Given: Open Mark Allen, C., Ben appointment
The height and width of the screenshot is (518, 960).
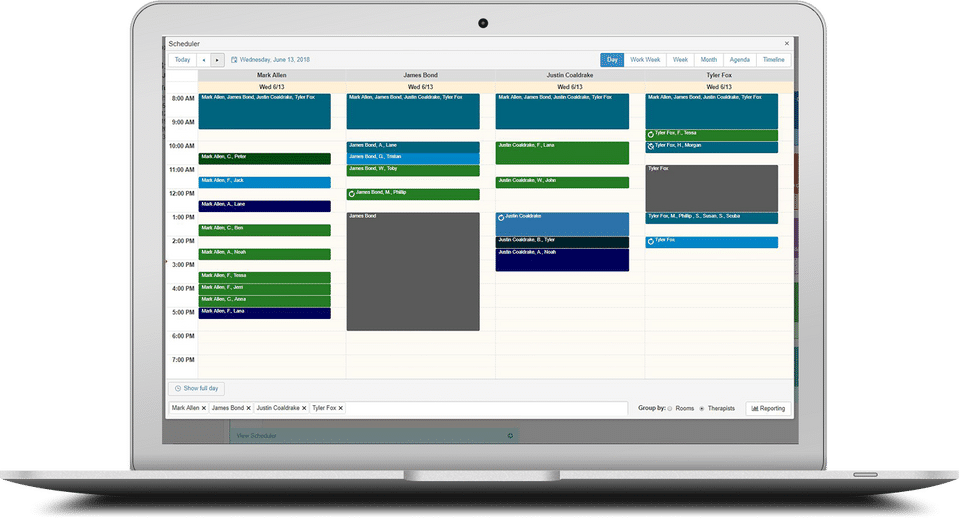Looking at the screenshot, I should tap(264, 230).
